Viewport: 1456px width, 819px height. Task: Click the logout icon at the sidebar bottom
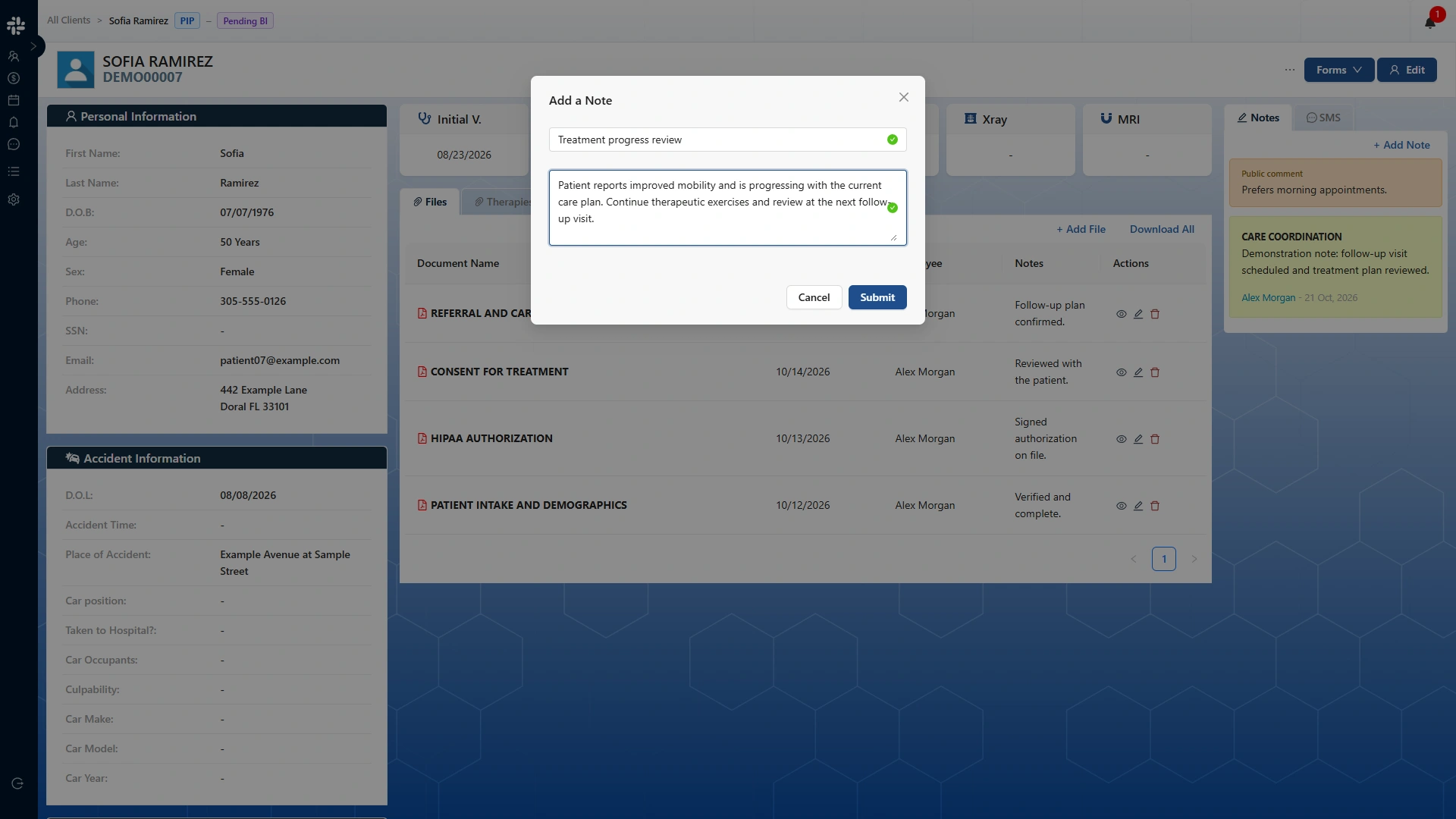[x=17, y=783]
